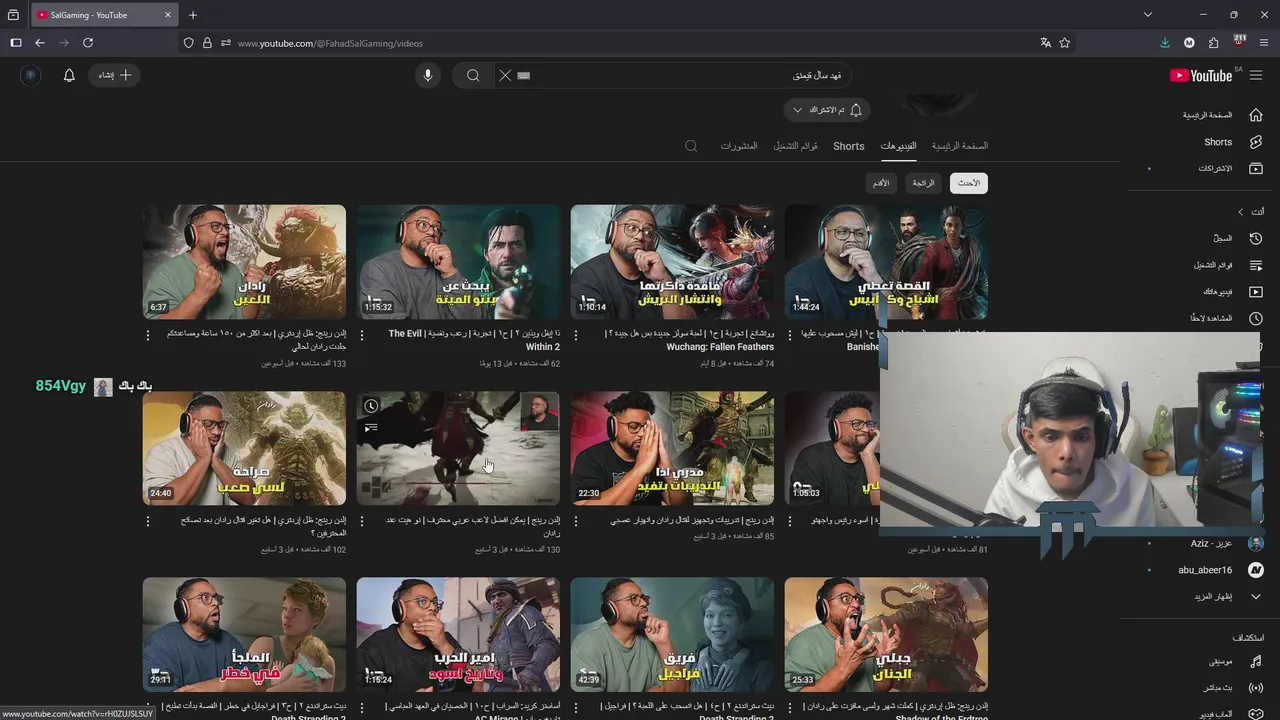Open three-dot menu for 102K views video
Viewport: 1280px width, 720px height.
[x=148, y=521]
